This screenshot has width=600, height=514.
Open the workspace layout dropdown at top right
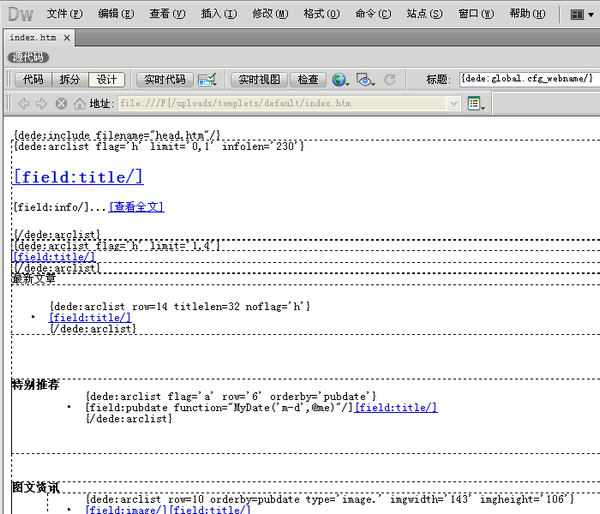(x=583, y=15)
